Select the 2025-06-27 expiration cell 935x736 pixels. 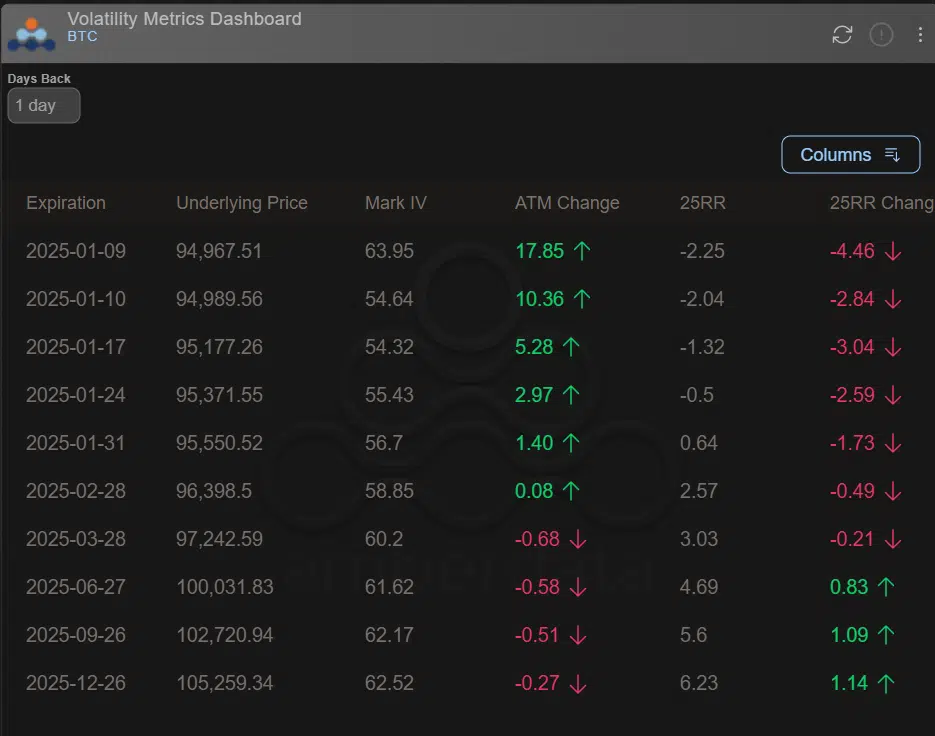pos(76,587)
